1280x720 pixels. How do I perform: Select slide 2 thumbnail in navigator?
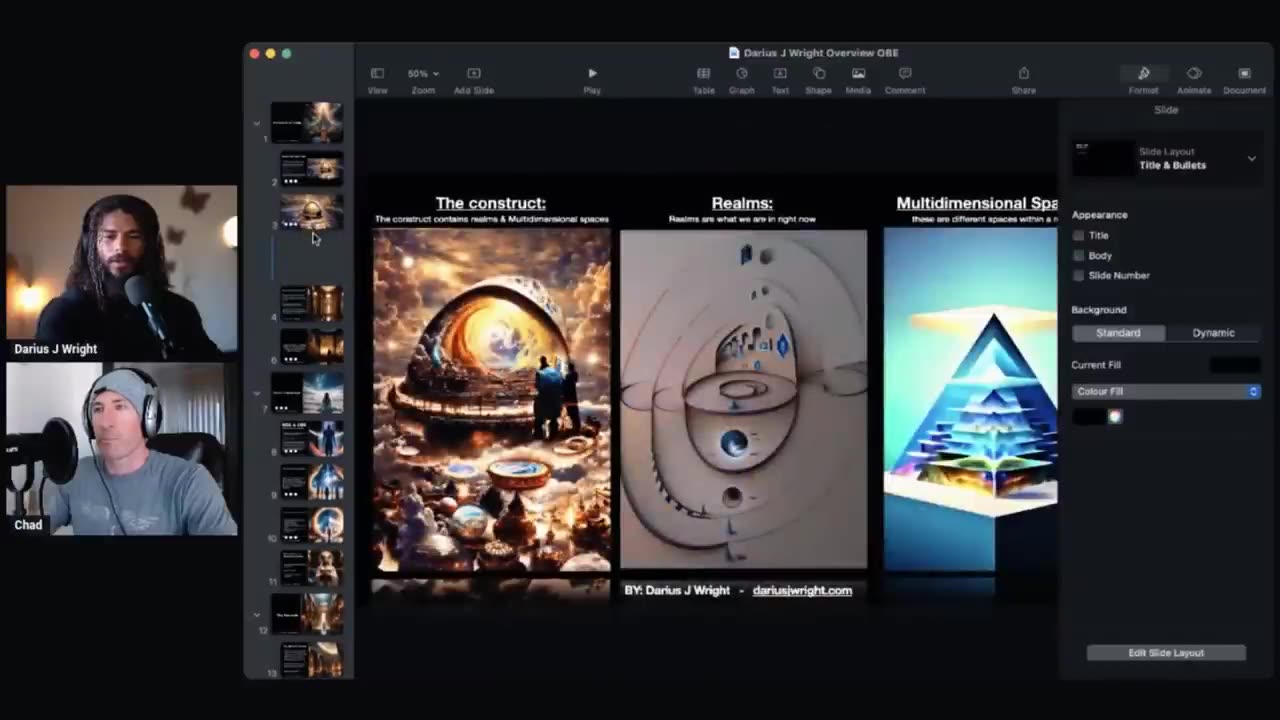312,169
